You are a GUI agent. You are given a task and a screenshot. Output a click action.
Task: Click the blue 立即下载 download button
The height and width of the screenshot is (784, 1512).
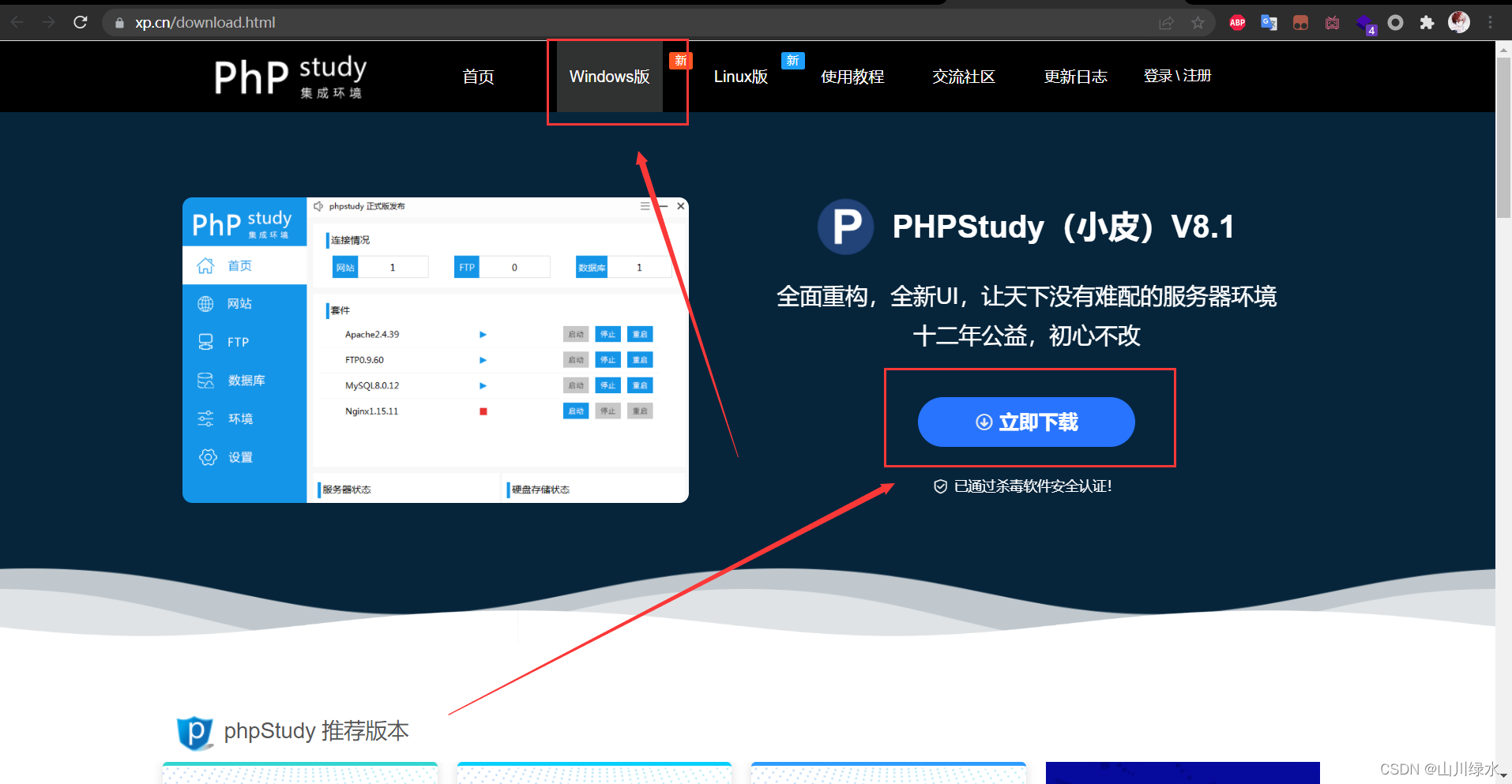click(x=1026, y=422)
